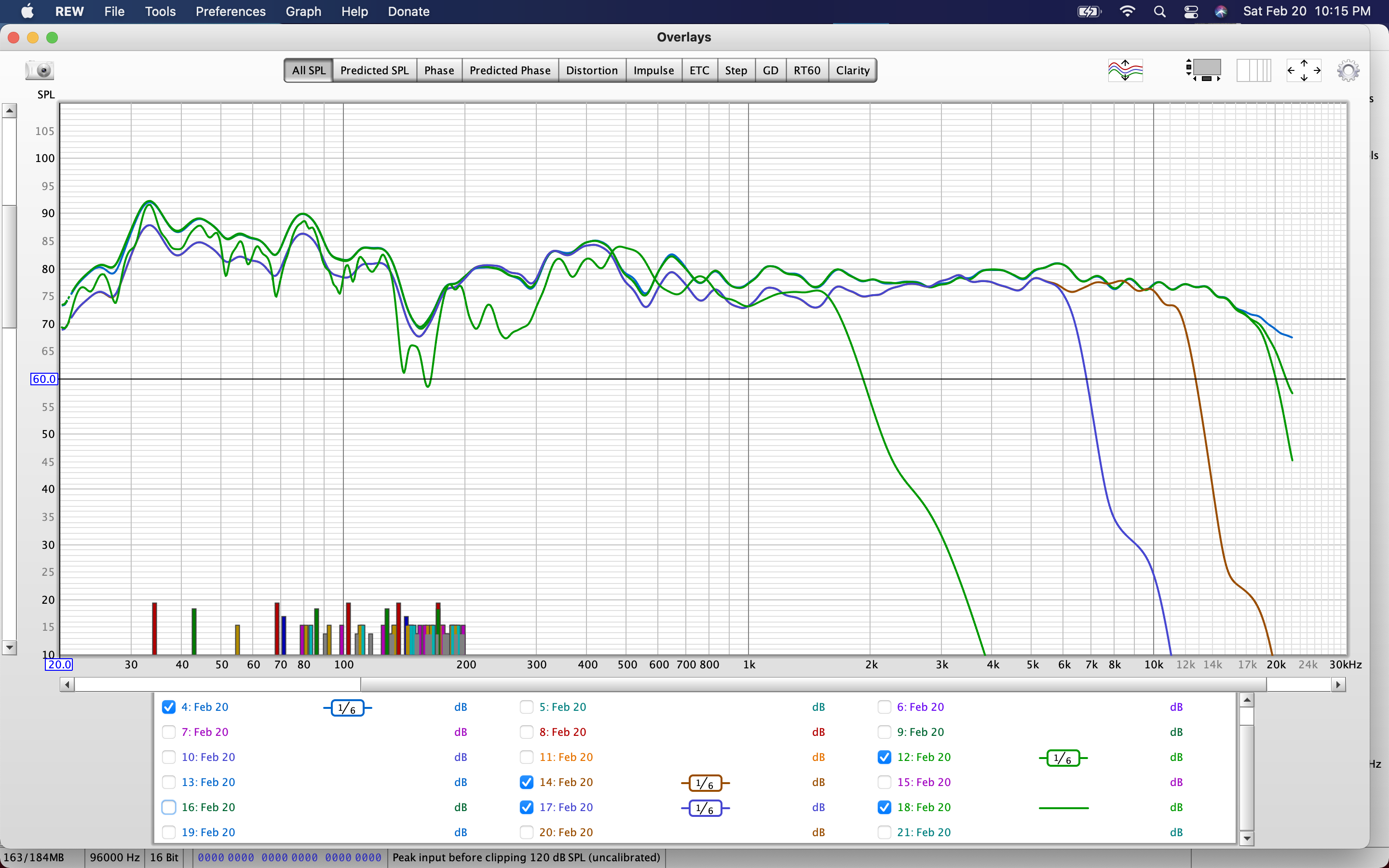Click the legend panel scroll down arrow

[x=1246, y=838]
